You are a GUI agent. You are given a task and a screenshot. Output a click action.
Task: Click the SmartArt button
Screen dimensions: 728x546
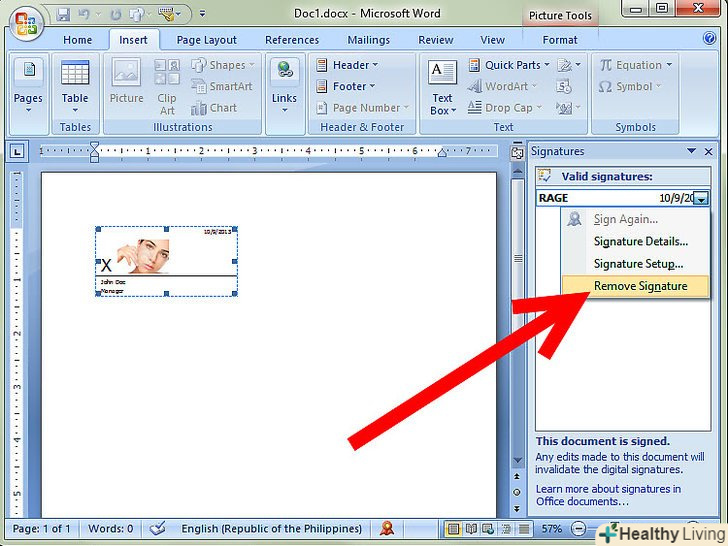click(x=222, y=86)
